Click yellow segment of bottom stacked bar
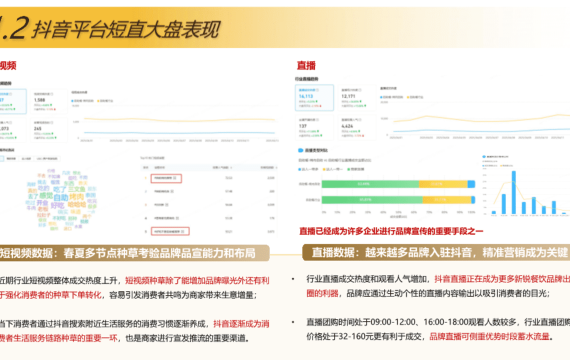The height and width of the screenshot is (360, 570). (x=447, y=200)
